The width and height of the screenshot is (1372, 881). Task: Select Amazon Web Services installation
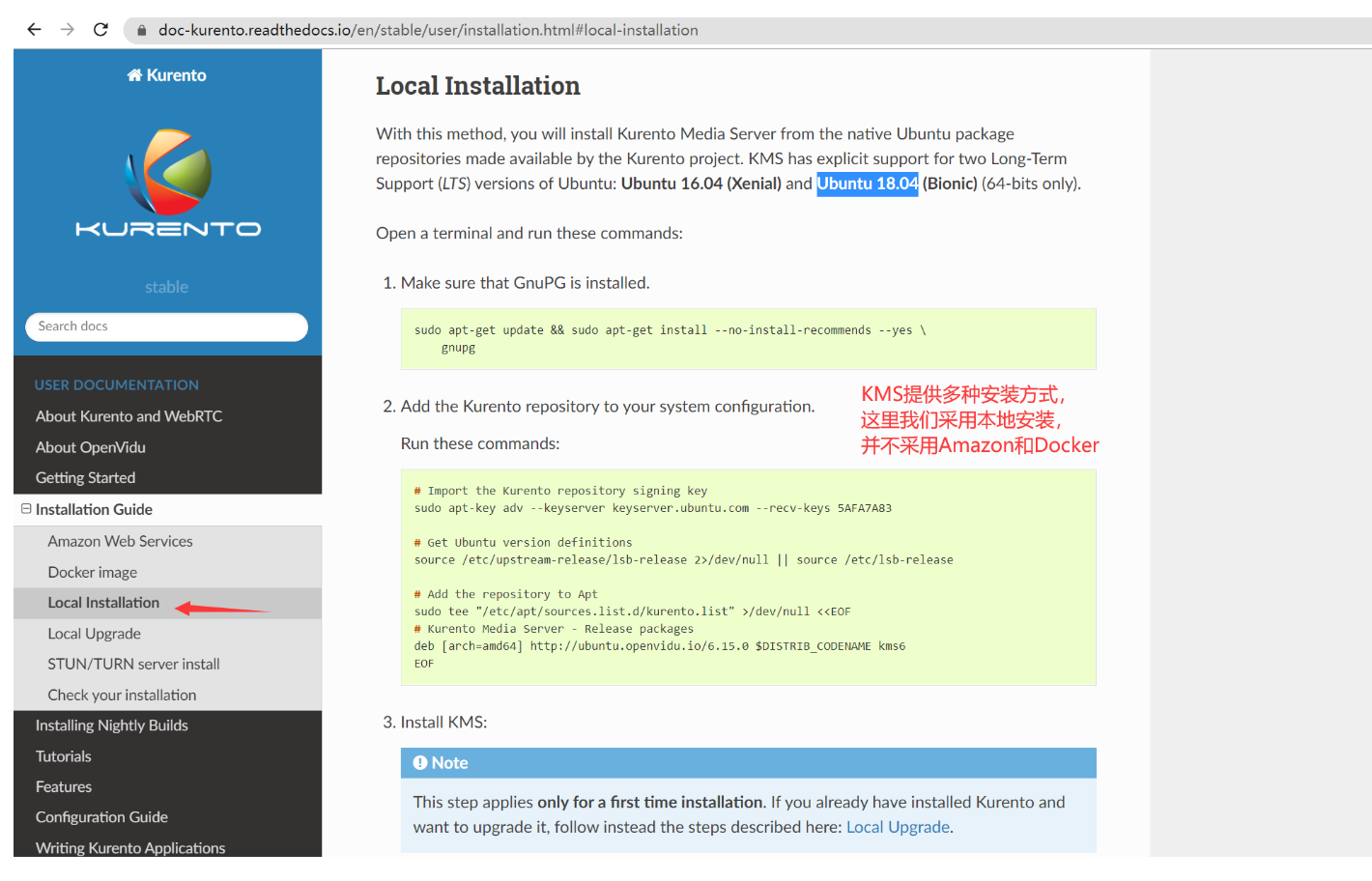pos(120,542)
